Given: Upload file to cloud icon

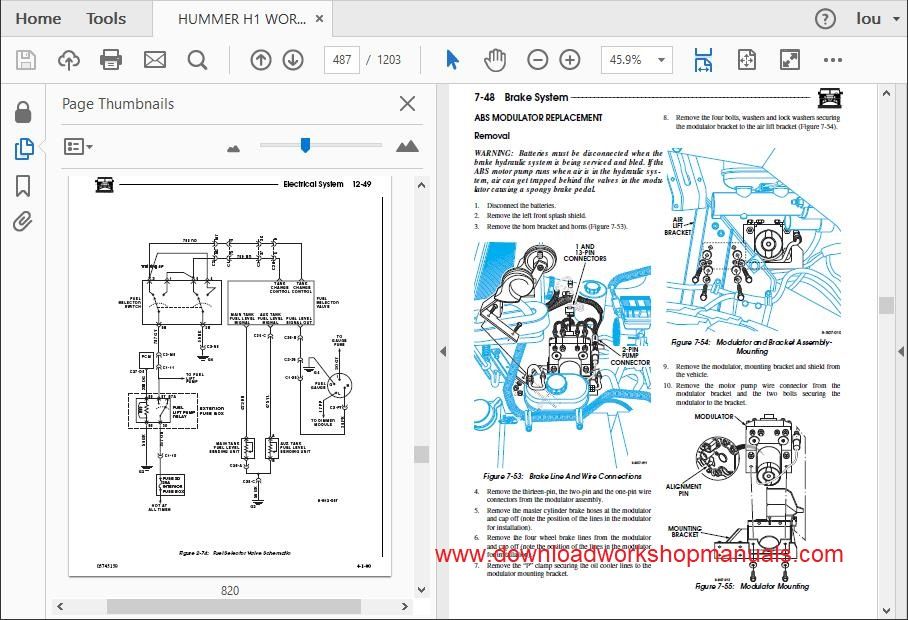Looking at the screenshot, I should [69, 60].
